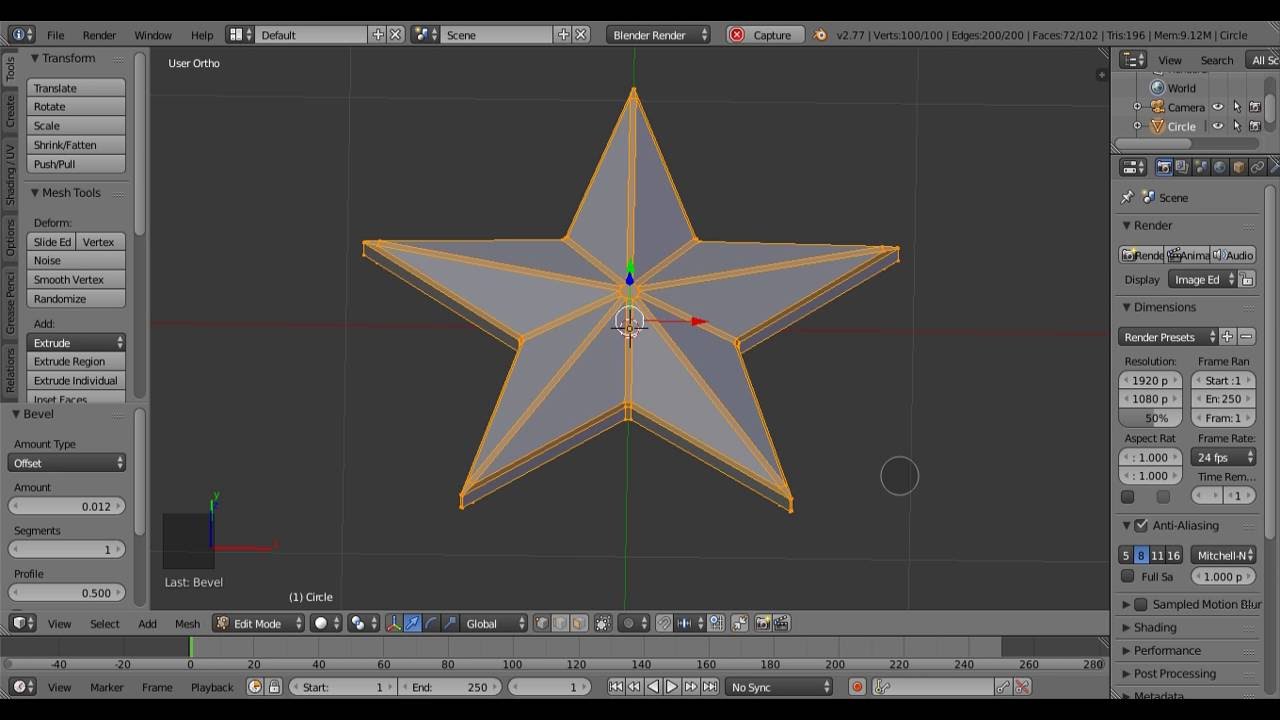The height and width of the screenshot is (720, 1280).
Task: Toggle Camera visibility eye in outliner
Action: coord(1218,107)
